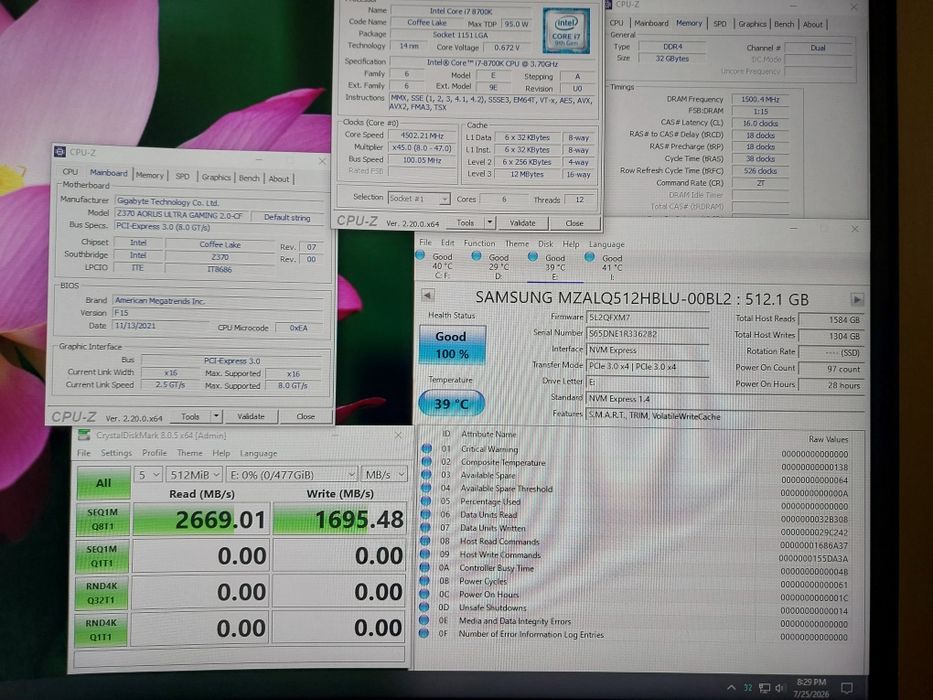Screen dimensions: 933x700
Task: Click volume speaker icon in system tray
Action: coord(779,689)
